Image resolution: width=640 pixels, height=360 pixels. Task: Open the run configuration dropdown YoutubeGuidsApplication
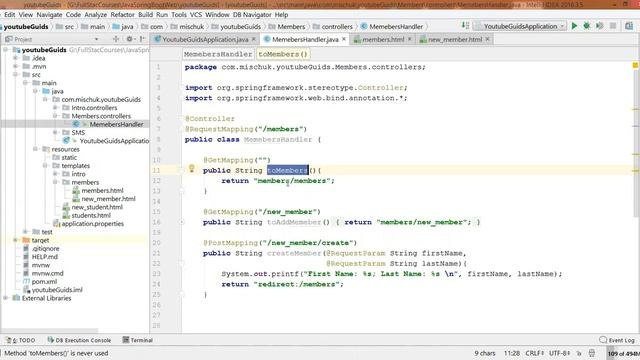520,26
